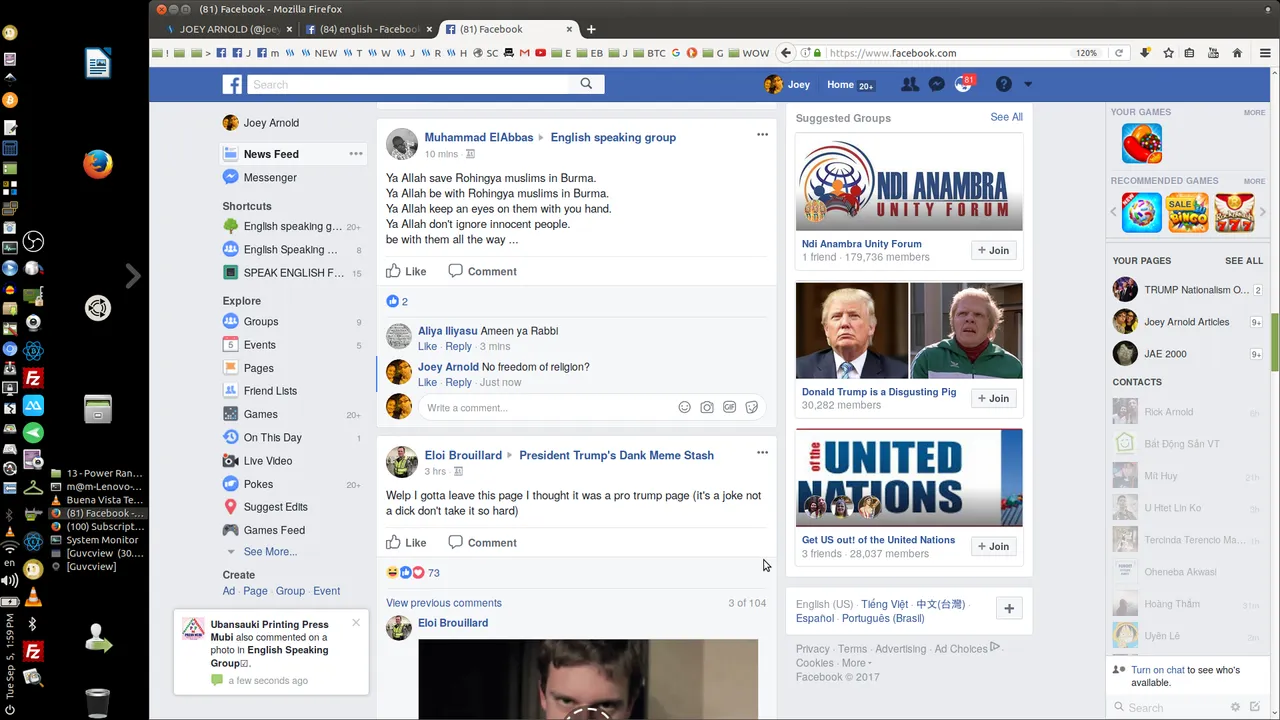The width and height of the screenshot is (1280, 720).
Task: Open a new browser tab
Action: pyautogui.click(x=591, y=29)
